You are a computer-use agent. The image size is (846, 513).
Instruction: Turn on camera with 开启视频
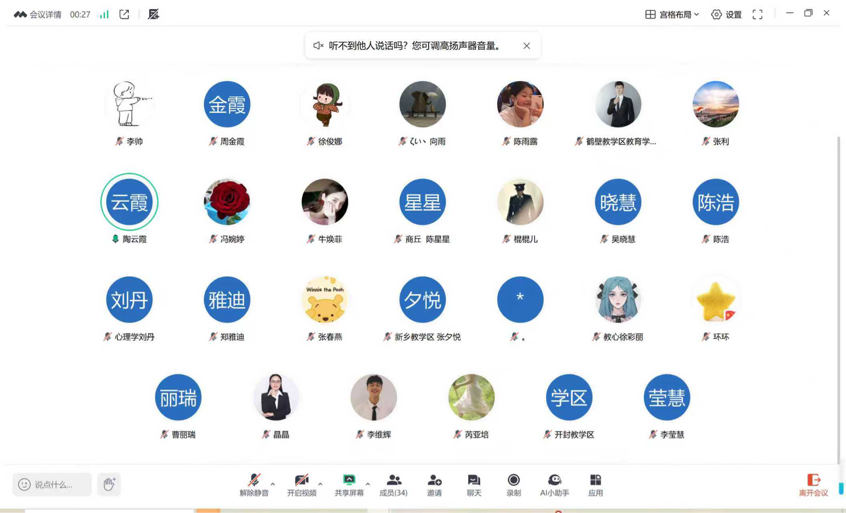(301, 485)
